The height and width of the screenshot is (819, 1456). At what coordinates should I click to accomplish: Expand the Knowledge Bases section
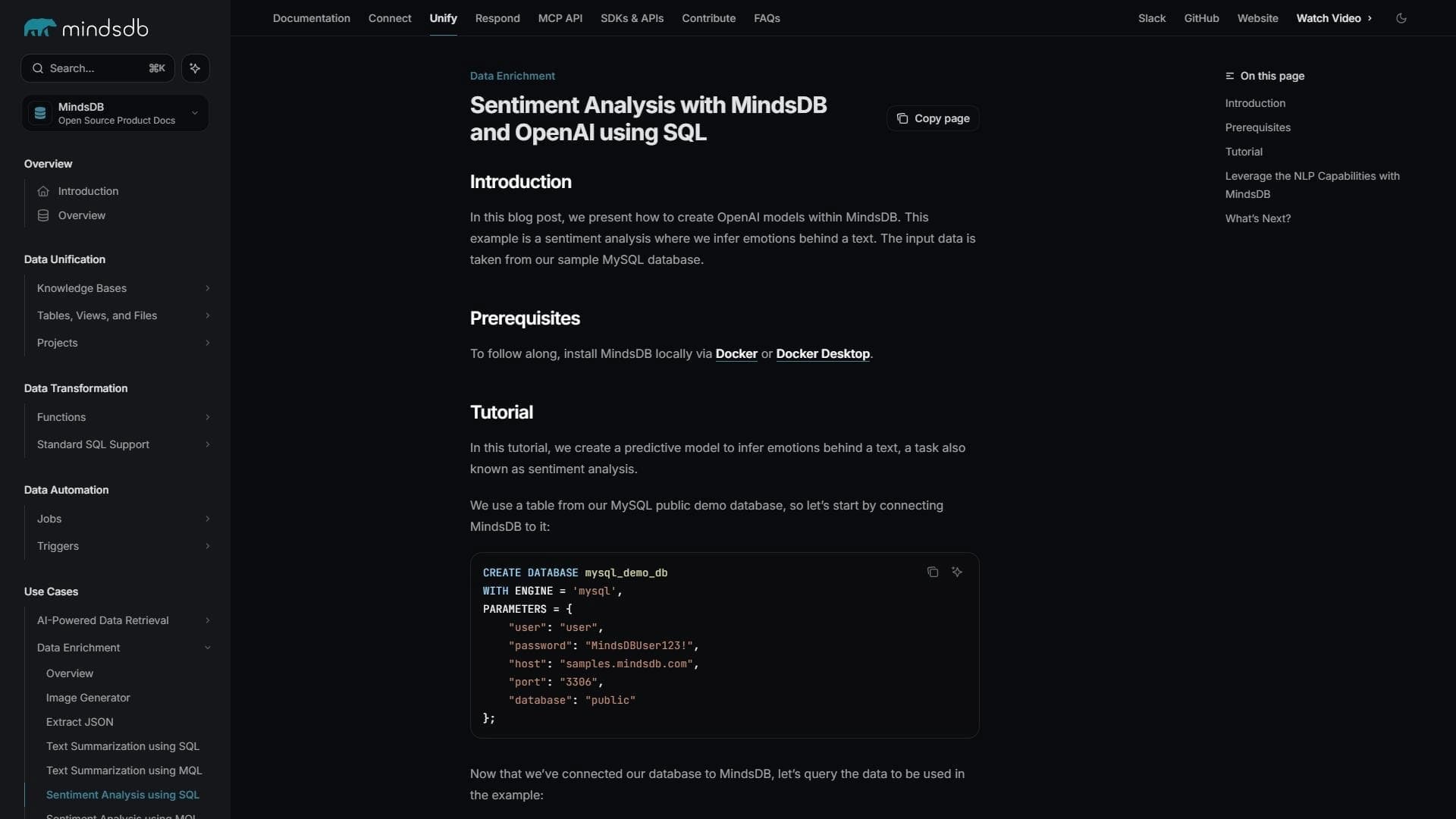[123, 288]
